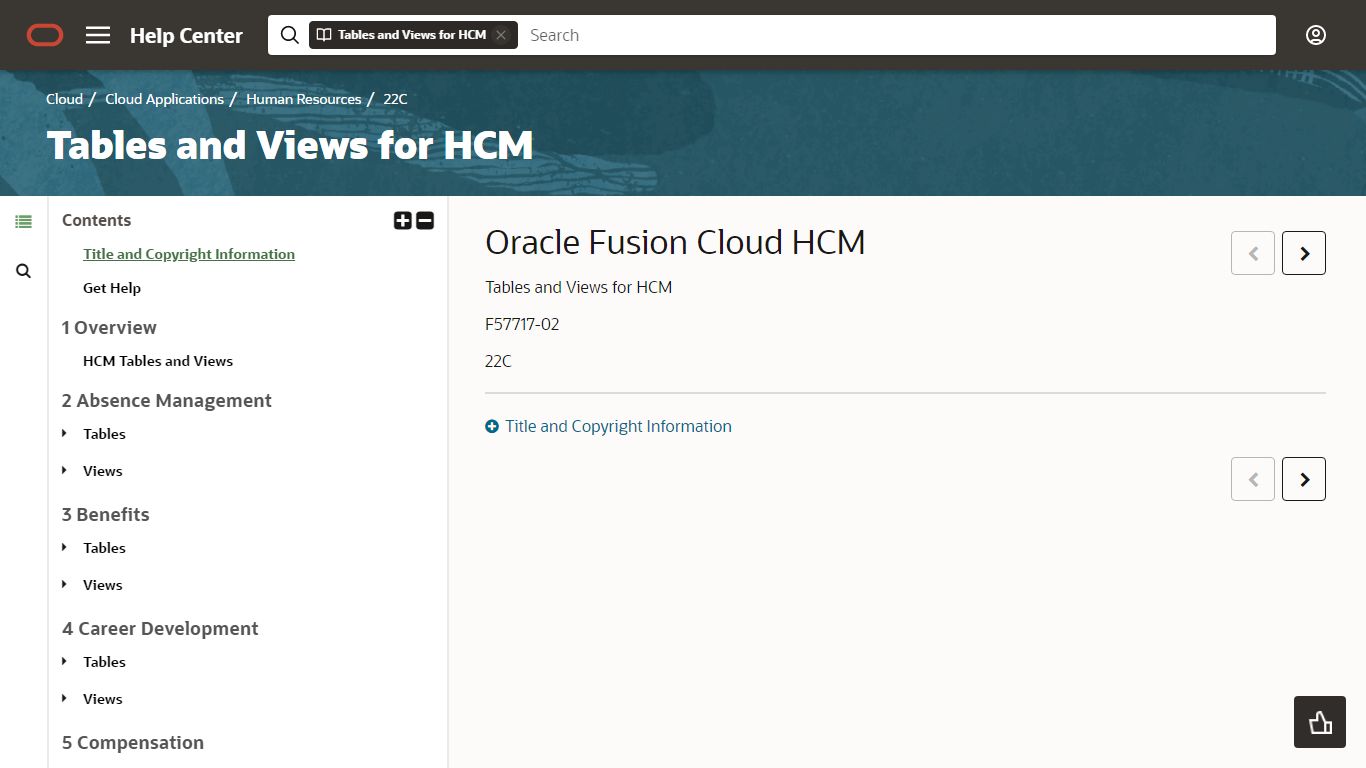This screenshot has width=1366, height=768.
Task: Select the 1 Overview chapter heading
Action: click(109, 327)
